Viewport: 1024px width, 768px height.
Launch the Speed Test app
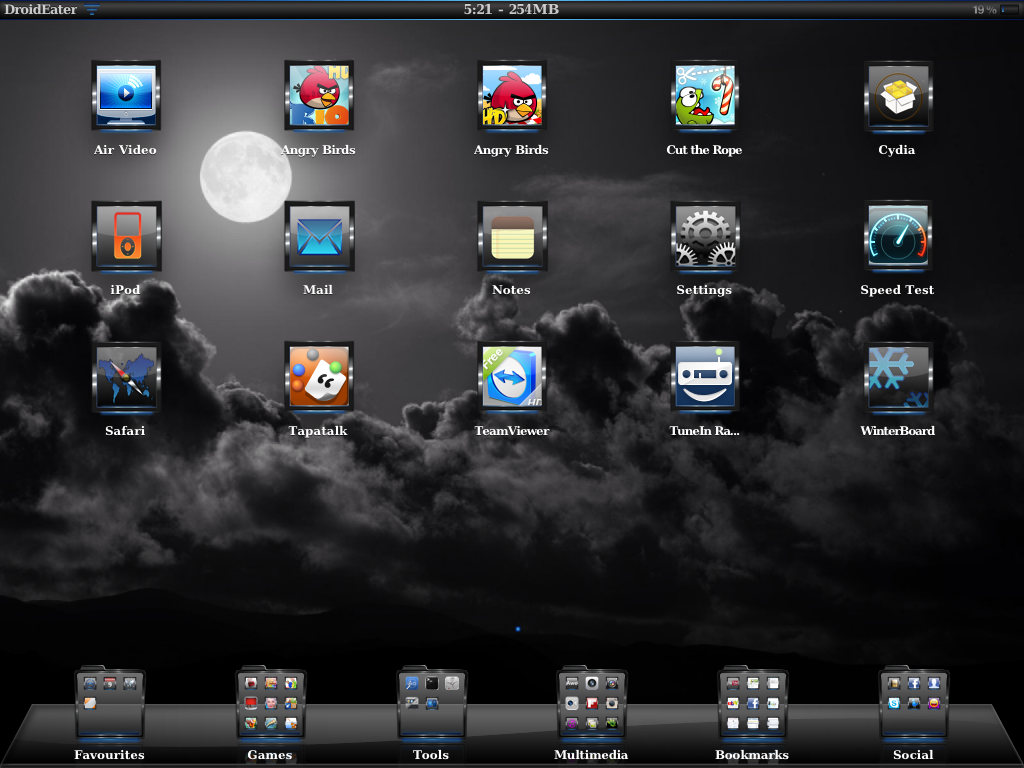pyautogui.click(x=897, y=236)
